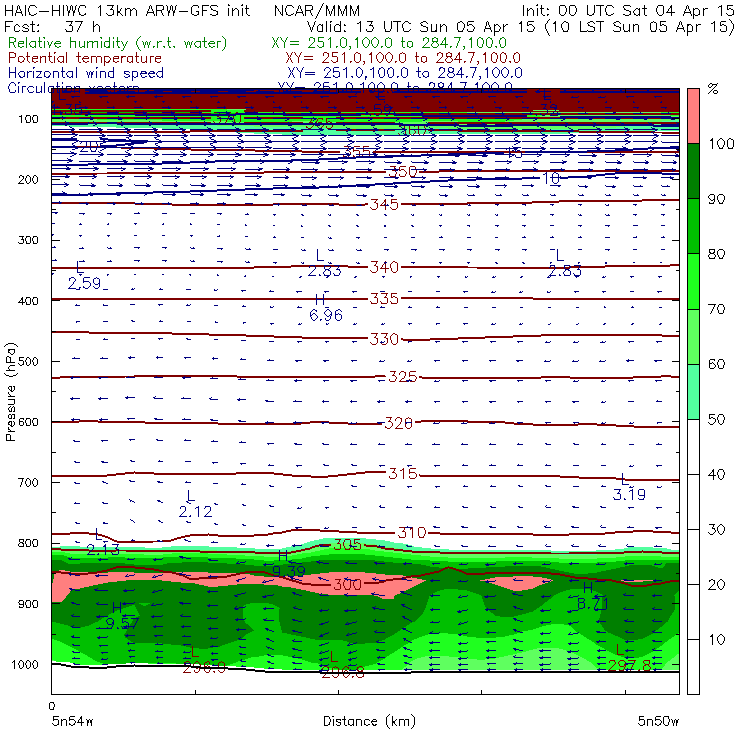The image size is (740, 740).
Task: Select the 1000 hPa pressure tick label
Action: [x=25, y=664]
